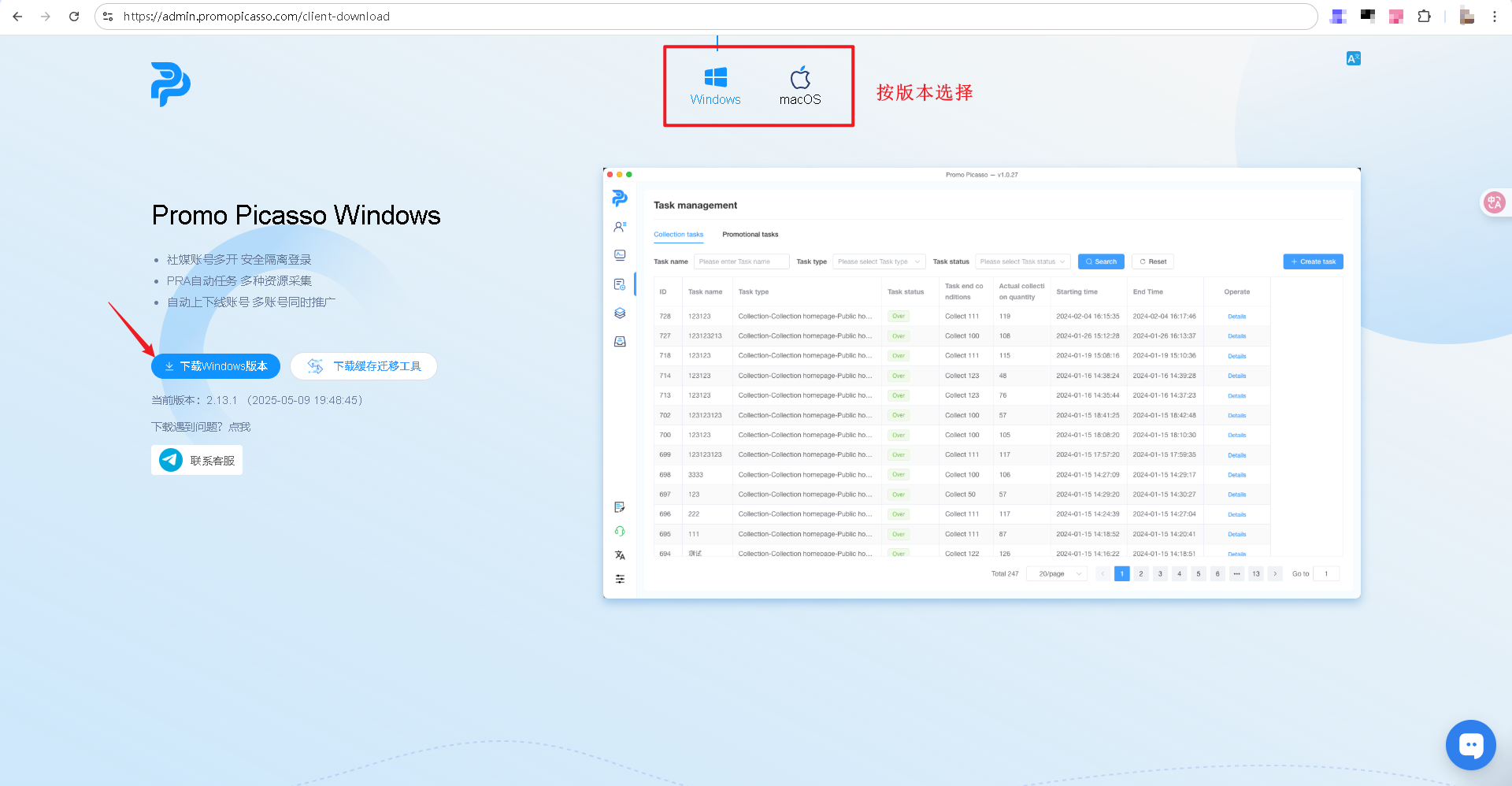Switch to the macOS version tab
1512x786 pixels.
pos(799,86)
